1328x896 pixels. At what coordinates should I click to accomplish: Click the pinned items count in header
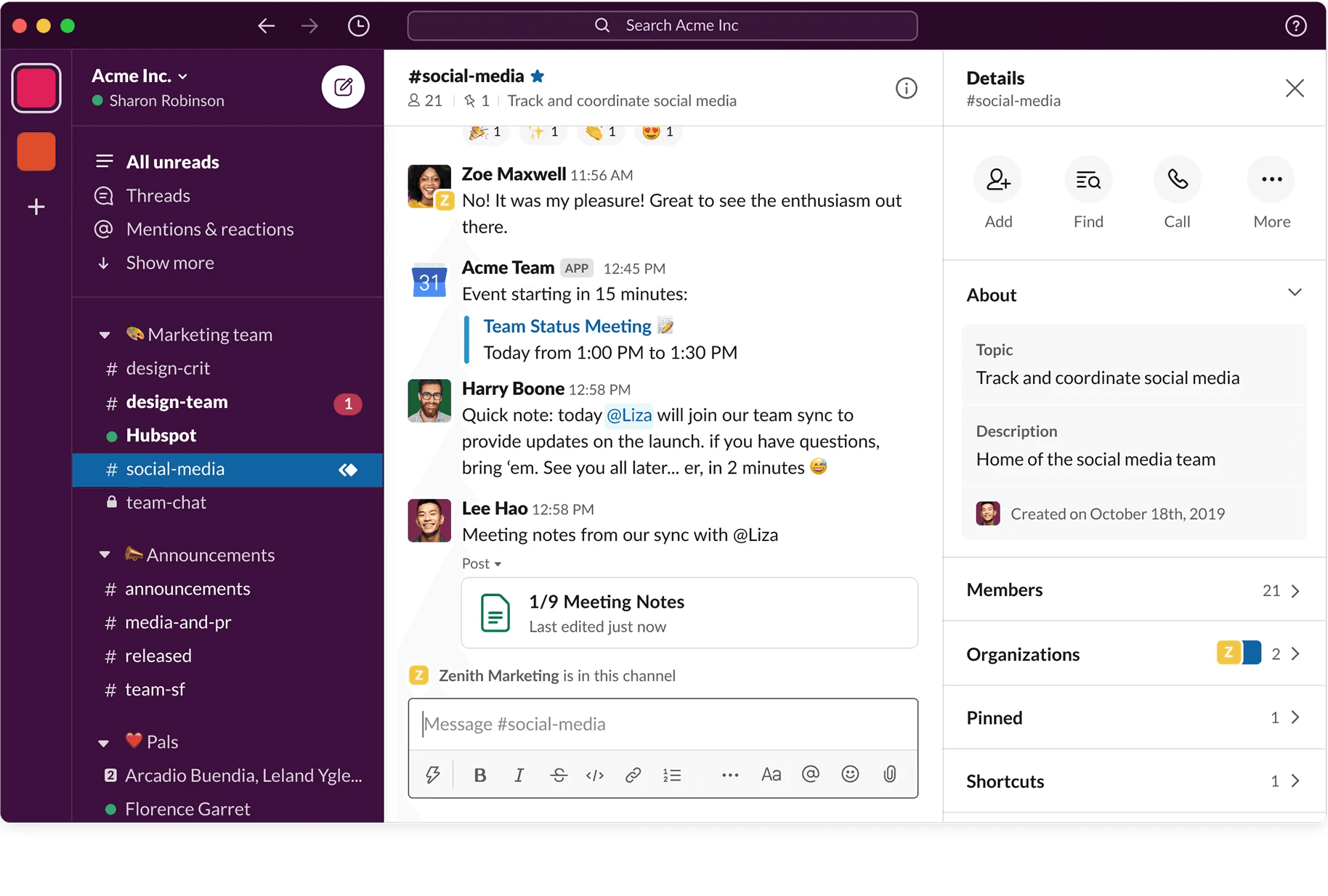point(477,101)
